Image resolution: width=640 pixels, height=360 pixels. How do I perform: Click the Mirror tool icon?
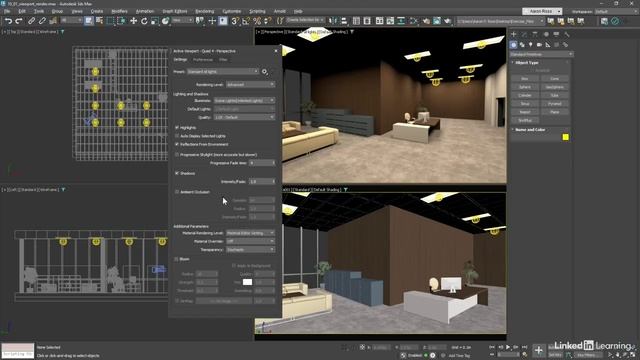pyautogui.click(x=333, y=21)
